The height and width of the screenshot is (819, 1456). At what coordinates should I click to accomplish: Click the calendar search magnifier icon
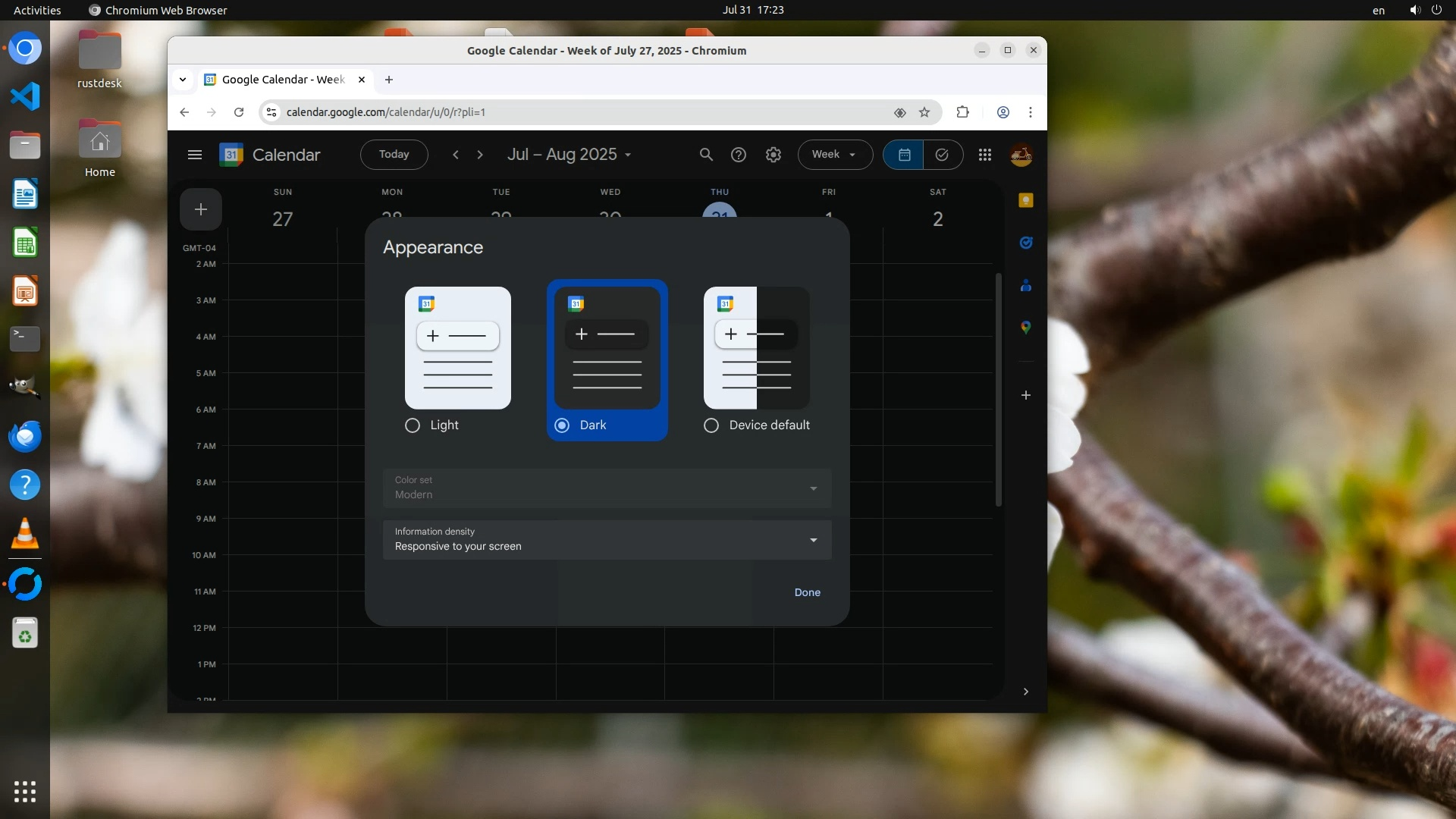coord(706,155)
